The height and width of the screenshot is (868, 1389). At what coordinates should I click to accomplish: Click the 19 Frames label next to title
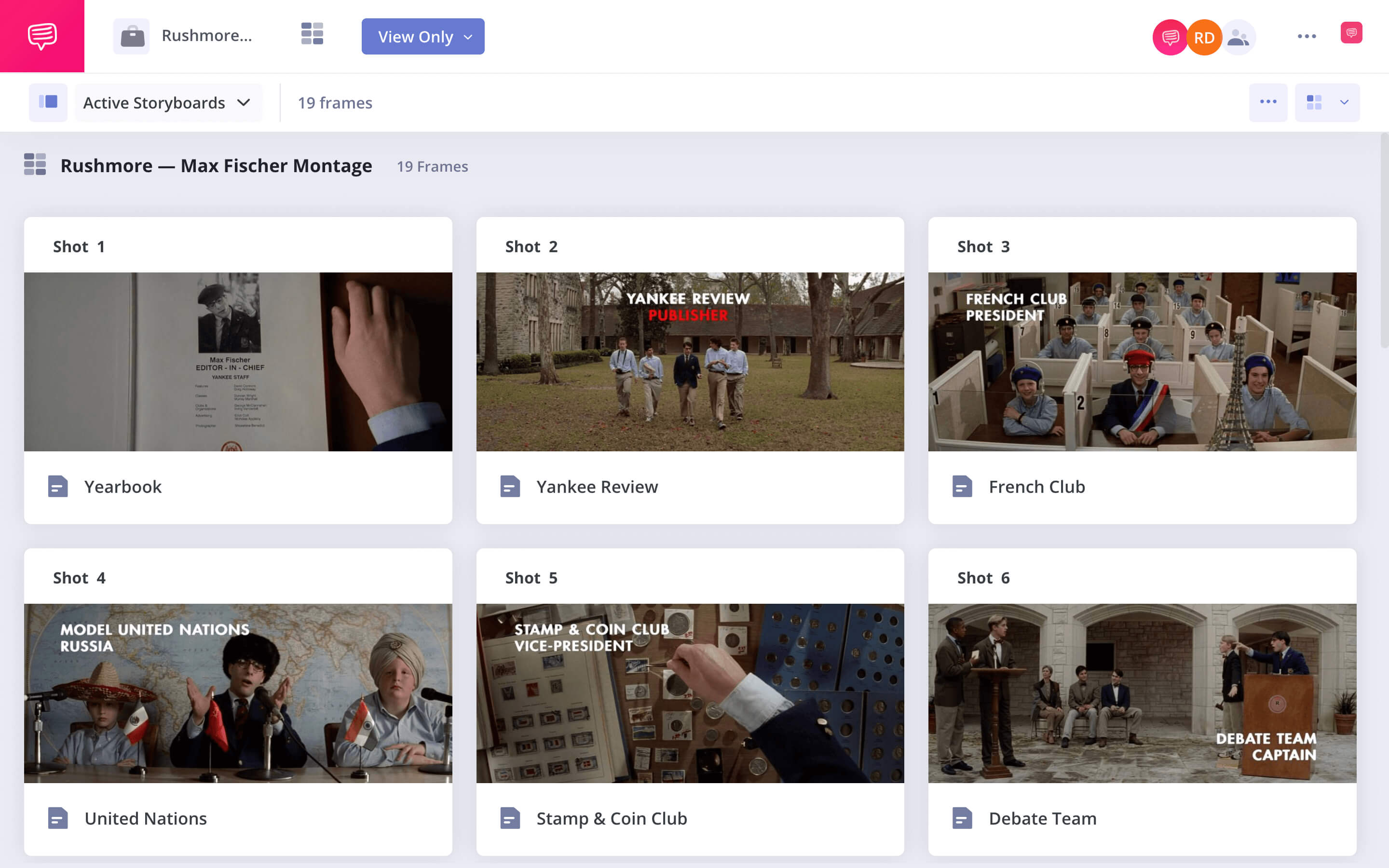[432, 166]
